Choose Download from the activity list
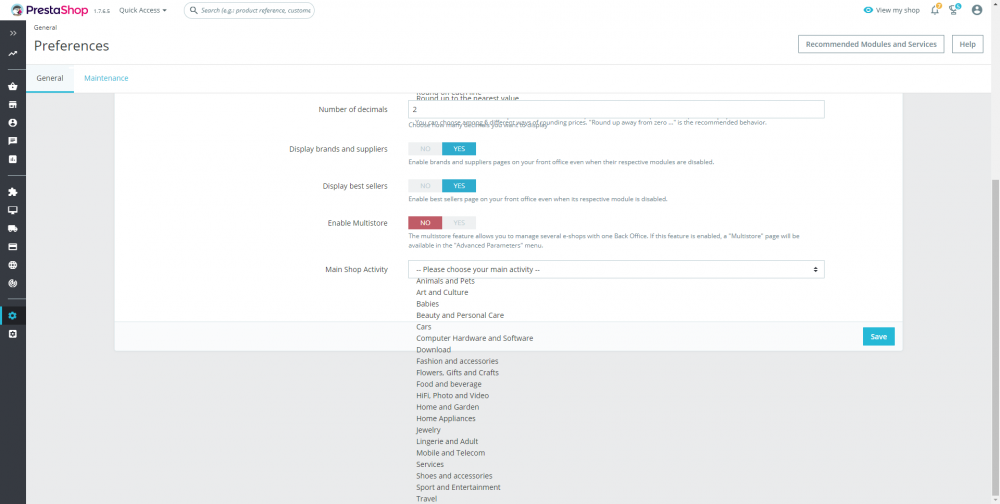The height and width of the screenshot is (504, 1000). [x=434, y=350]
